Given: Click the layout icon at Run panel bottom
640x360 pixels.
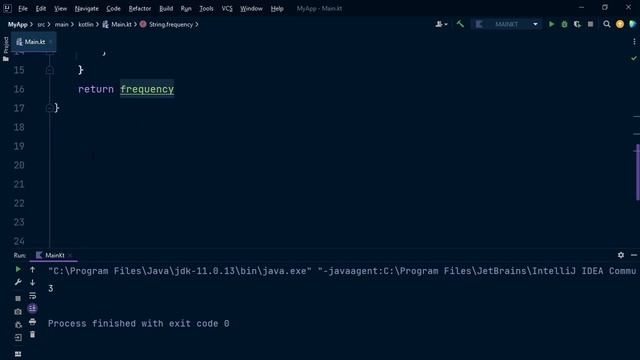Looking at the screenshot, I should click(18, 354).
